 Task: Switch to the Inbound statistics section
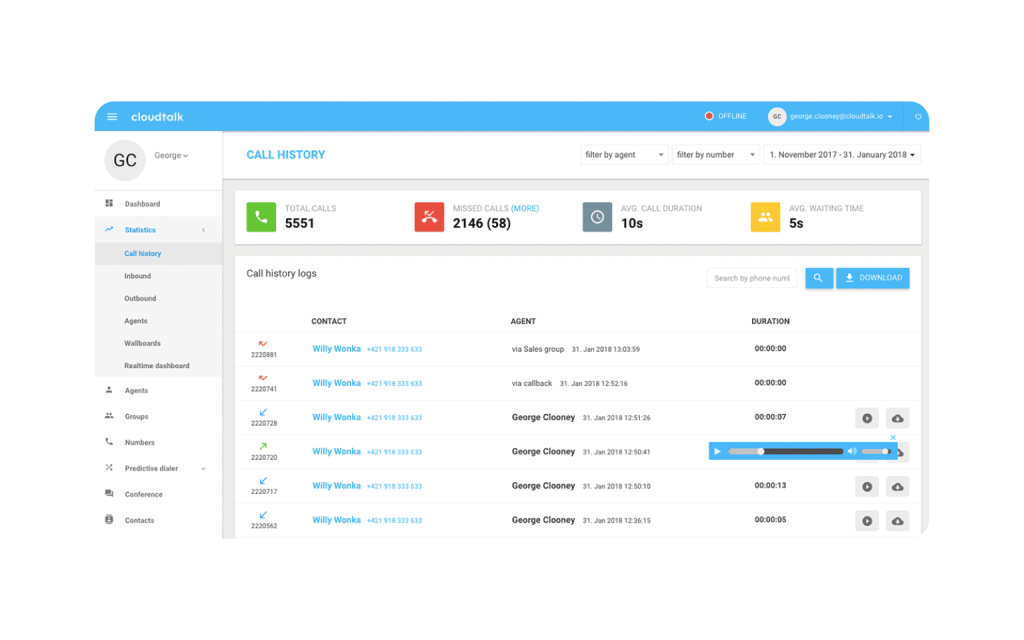pyautogui.click(x=140, y=275)
